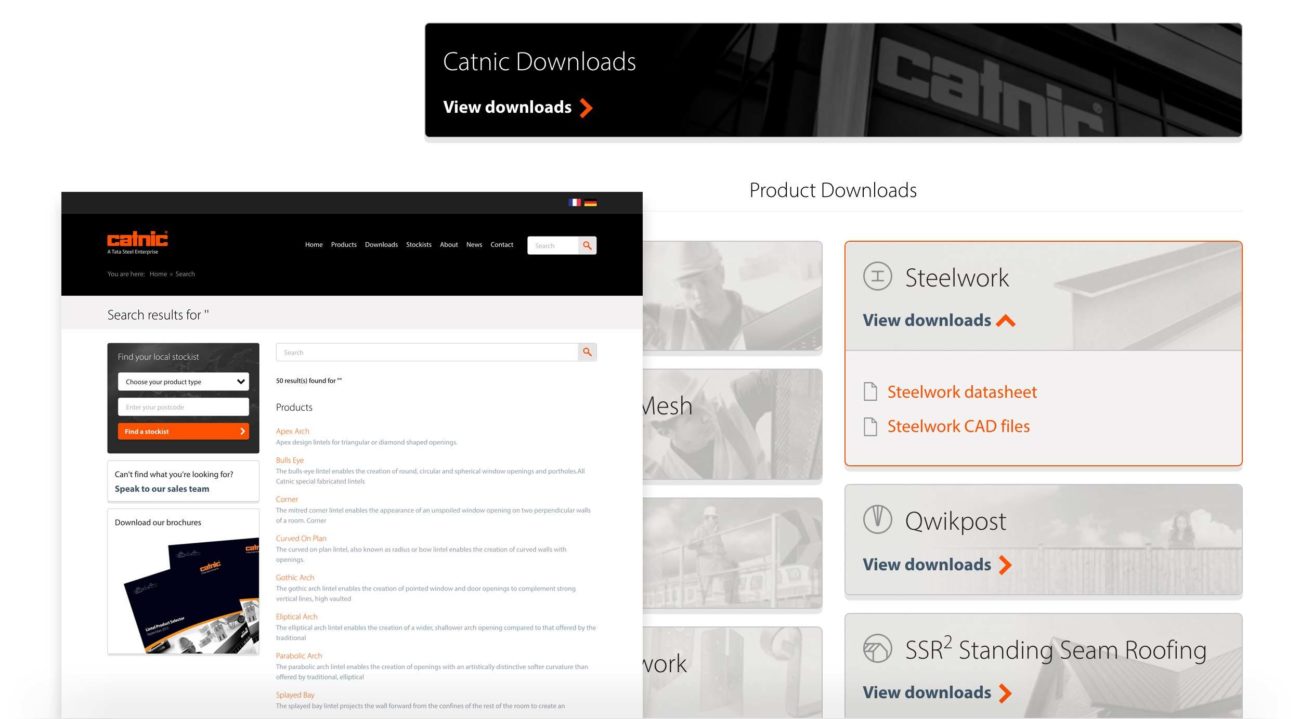
Task: Click the German flag language icon
Action: click(591, 203)
